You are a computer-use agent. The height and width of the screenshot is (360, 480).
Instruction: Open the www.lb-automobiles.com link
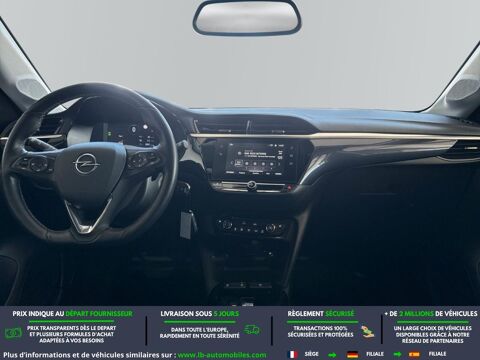[x=222, y=355]
